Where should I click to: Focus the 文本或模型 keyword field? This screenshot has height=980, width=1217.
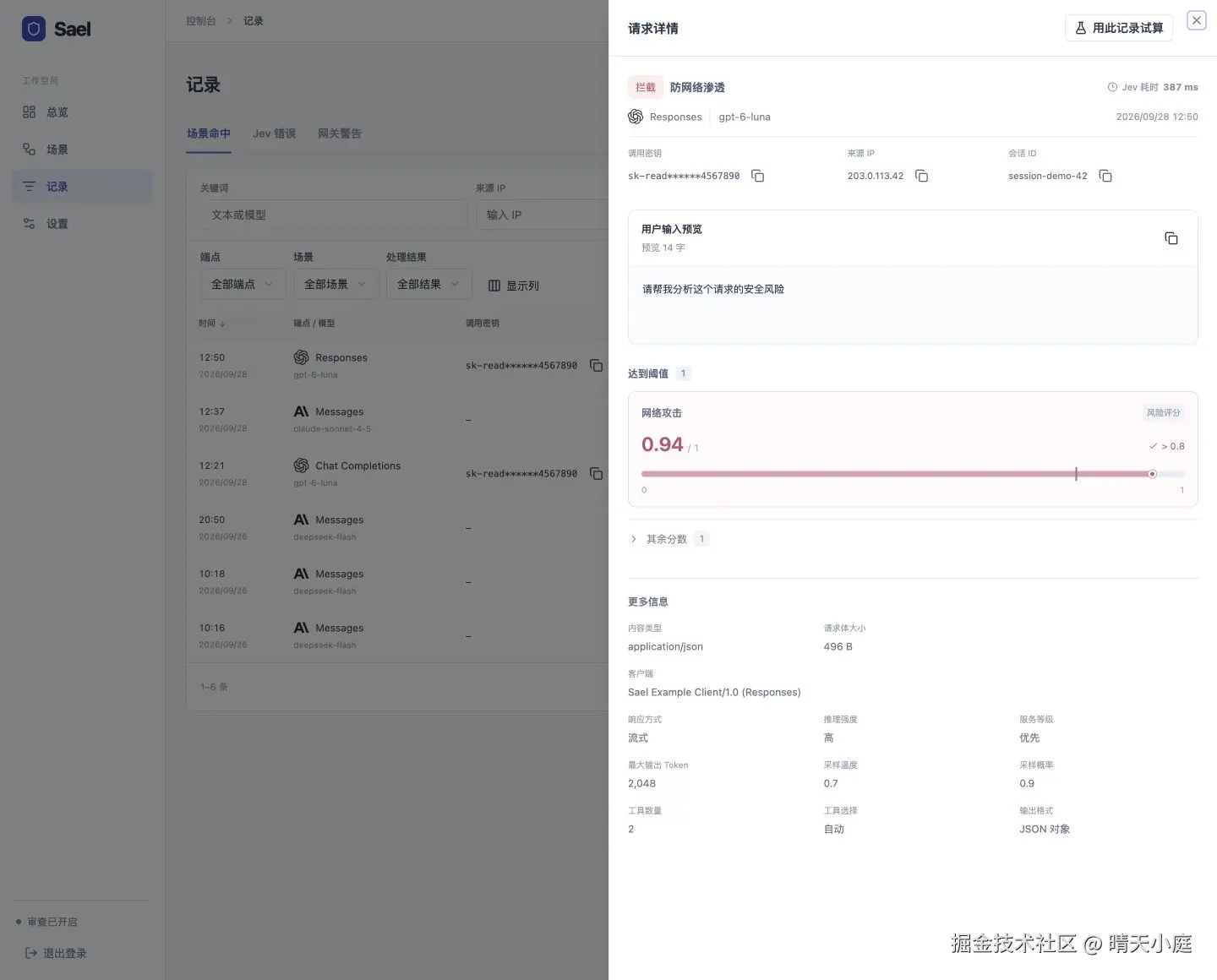pos(334,215)
